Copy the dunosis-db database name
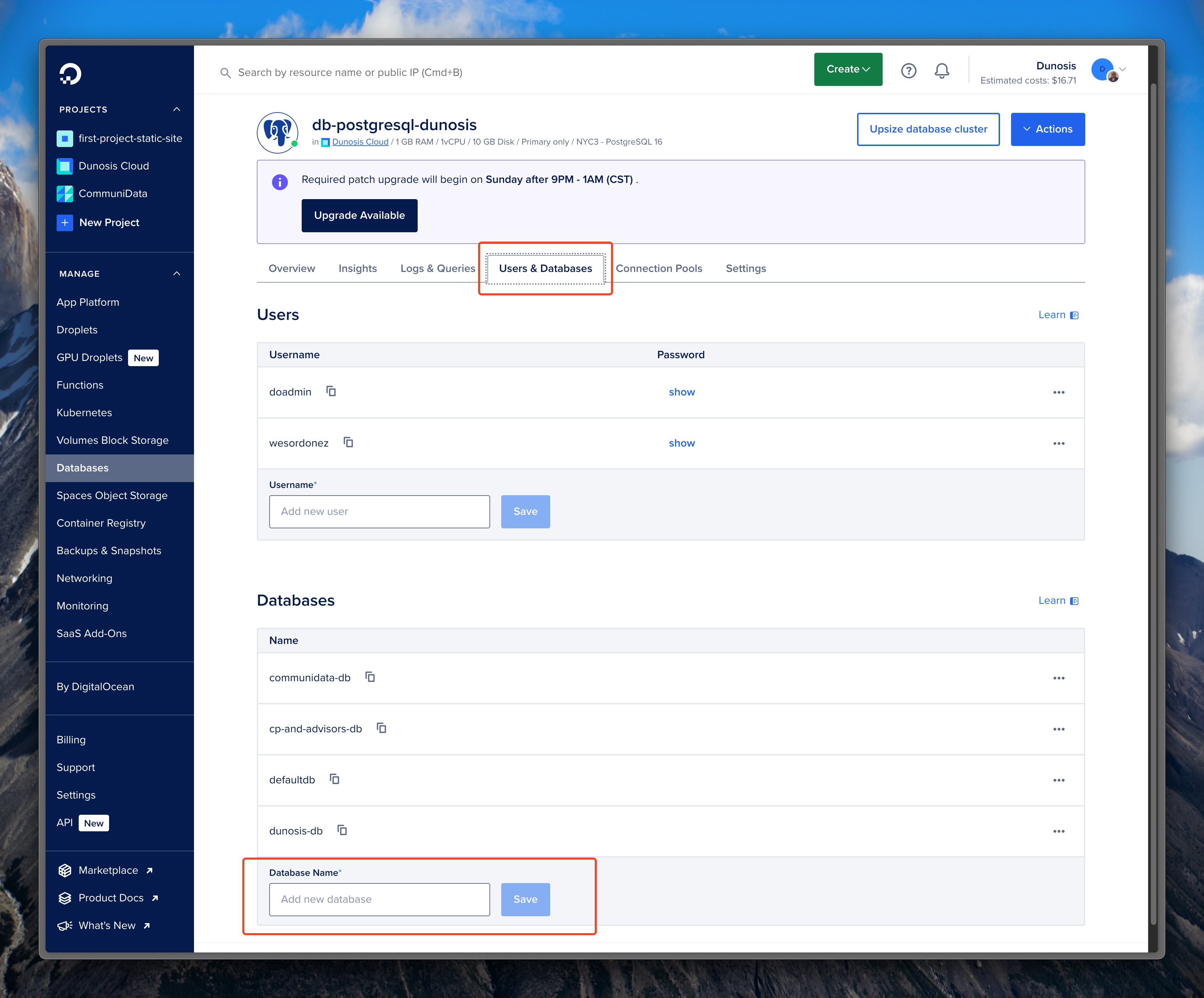1204x998 pixels. click(342, 830)
